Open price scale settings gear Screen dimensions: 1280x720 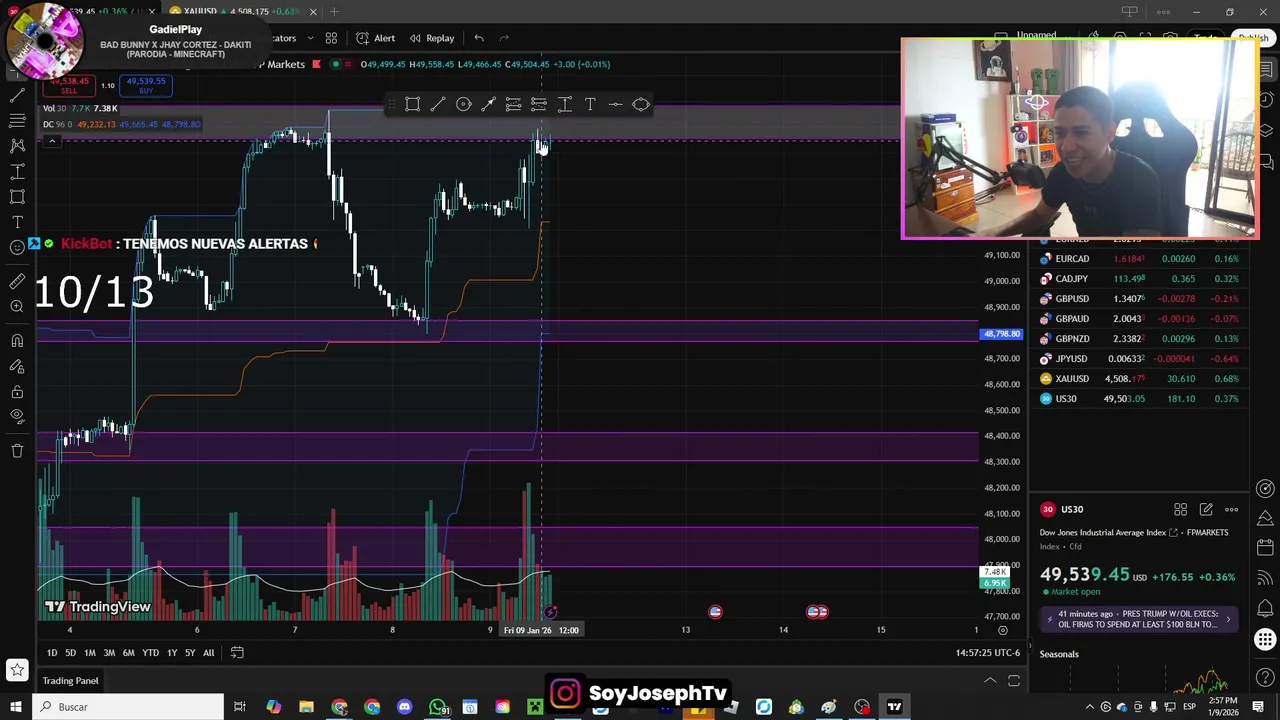[x=1003, y=630]
